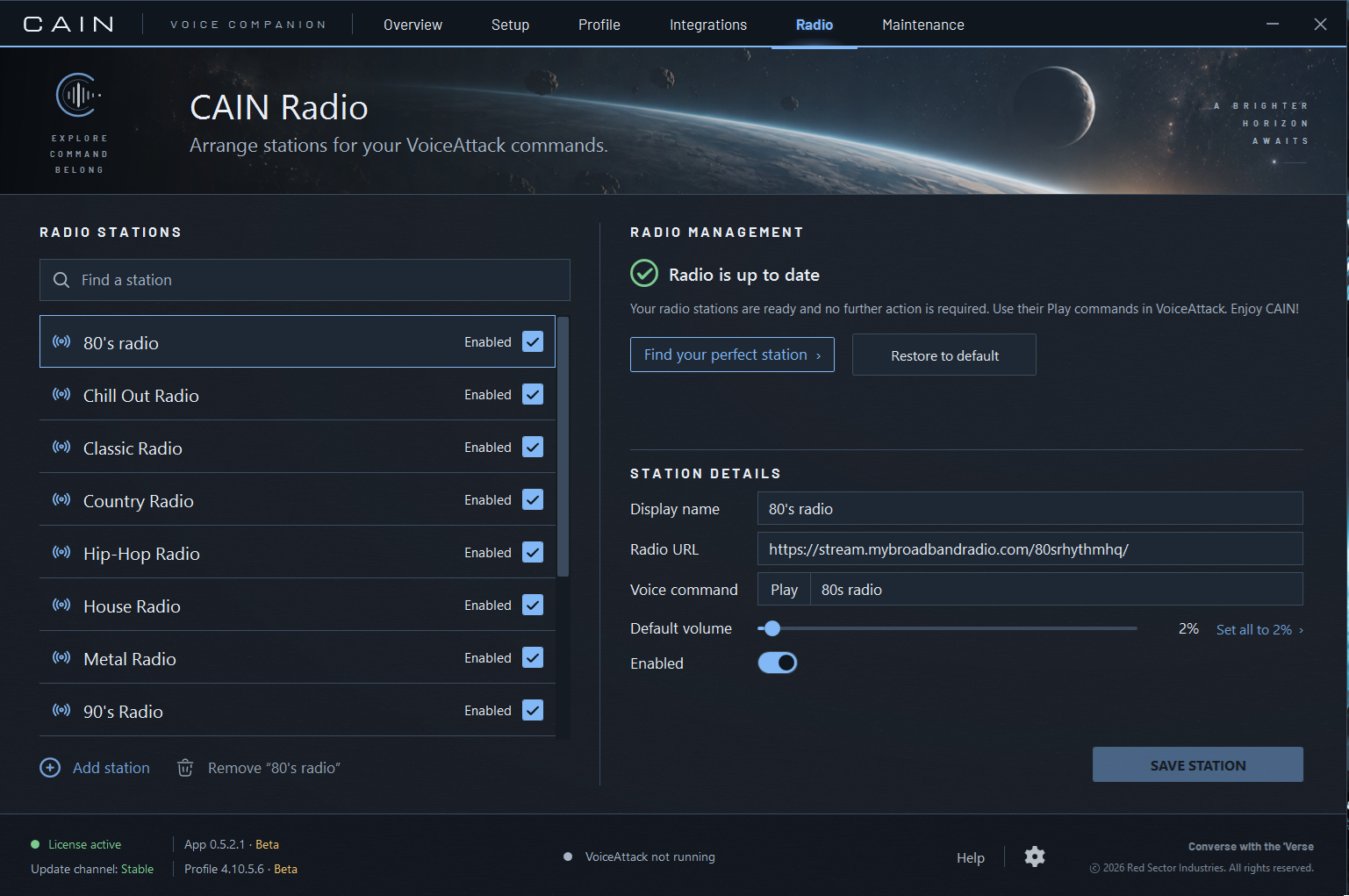Click the station list scrollbar
The height and width of the screenshot is (896, 1349).
(563, 447)
